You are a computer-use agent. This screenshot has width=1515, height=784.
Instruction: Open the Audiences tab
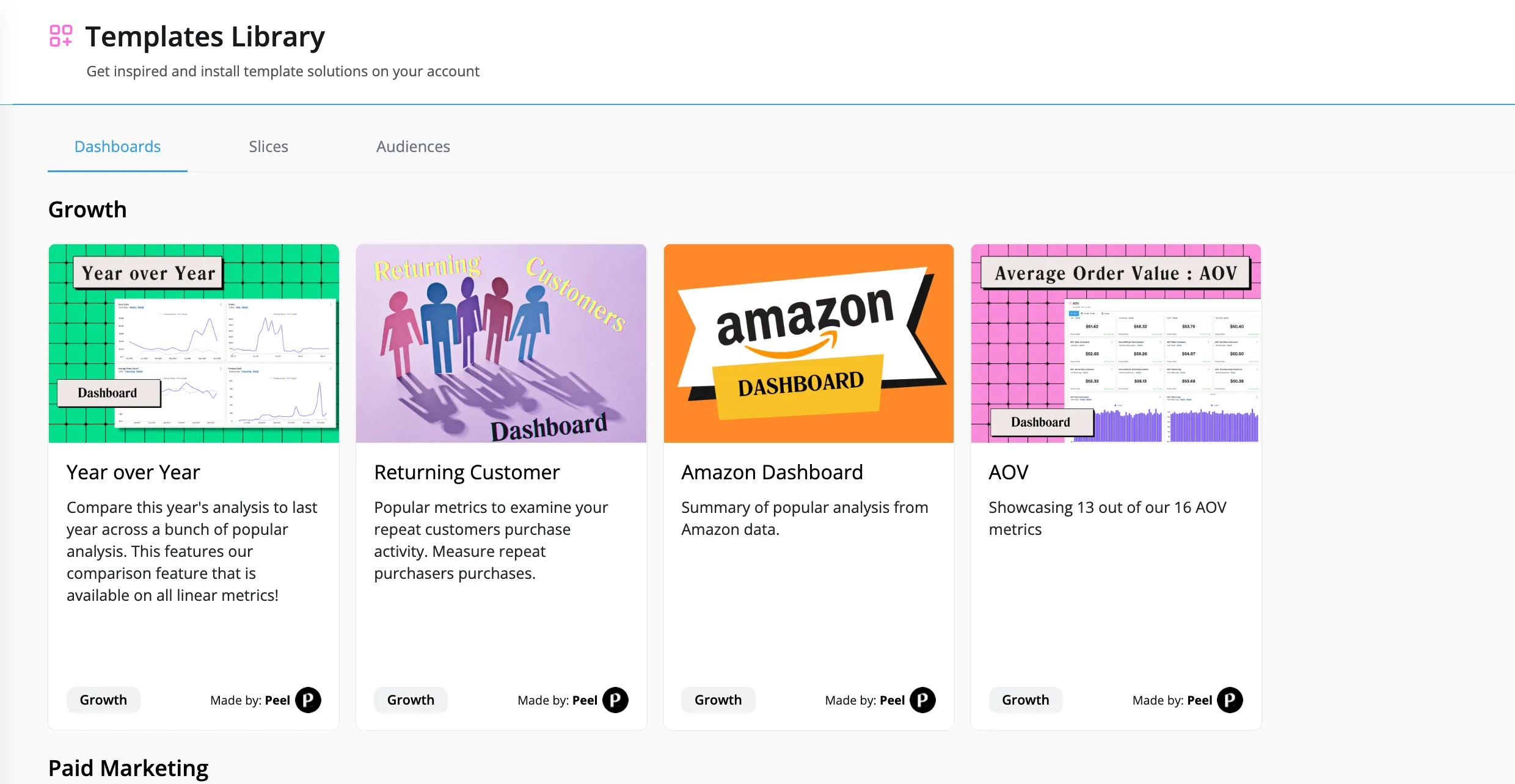click(413, 147)
